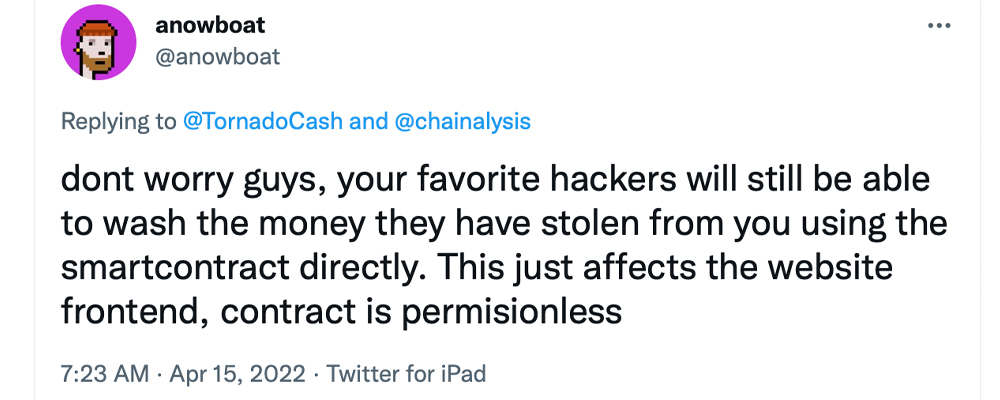Open the 'Twitter for iPad' source link
Screen dimensions: 1000x400
pyautogui.click(x=406, y=373)
